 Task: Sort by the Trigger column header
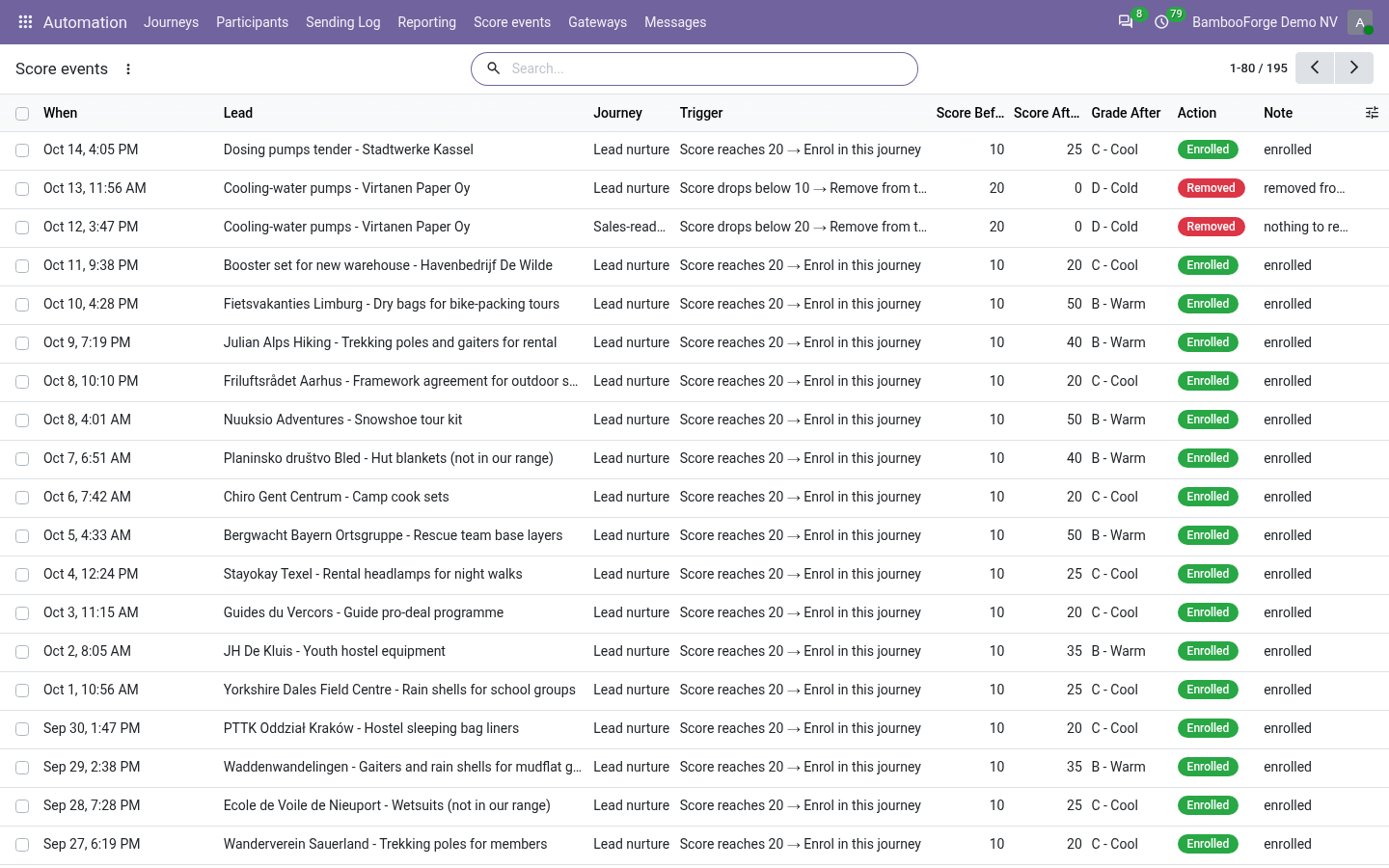click(701, 113)
